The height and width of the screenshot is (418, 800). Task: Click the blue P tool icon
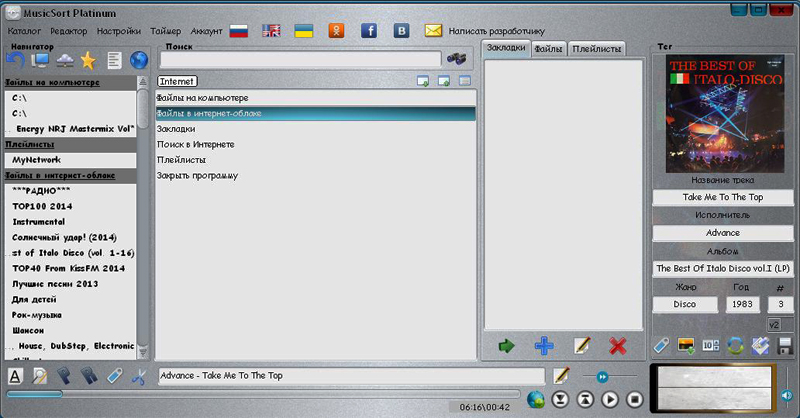pos(64,377)
